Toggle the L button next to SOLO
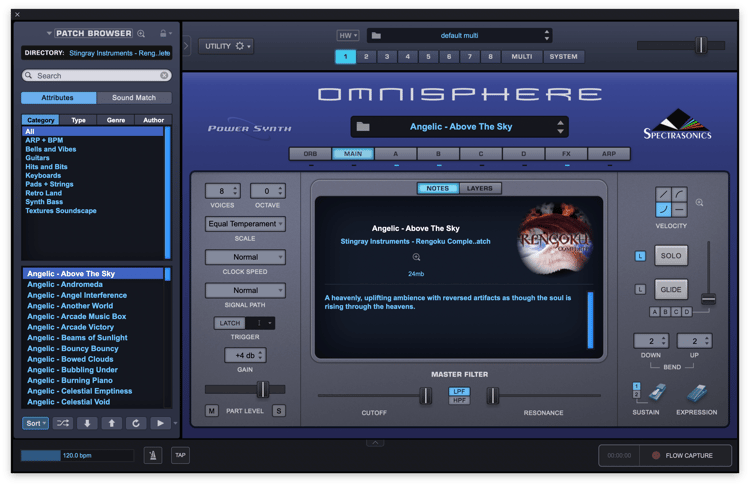The image size is (750, 486). pyautogui.click(x=640, y=256)
